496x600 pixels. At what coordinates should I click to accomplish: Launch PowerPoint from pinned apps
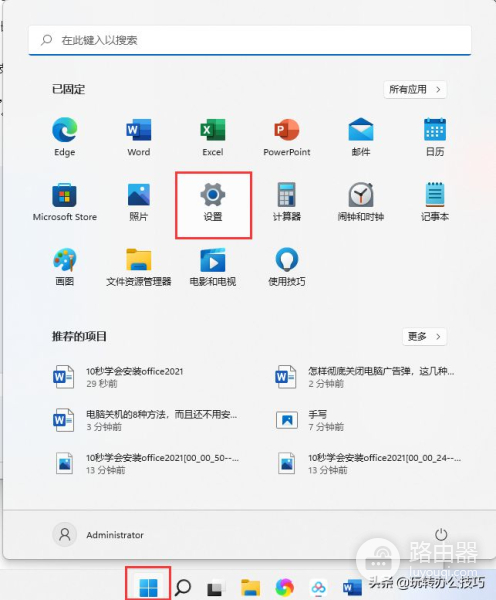pos(287,137)
